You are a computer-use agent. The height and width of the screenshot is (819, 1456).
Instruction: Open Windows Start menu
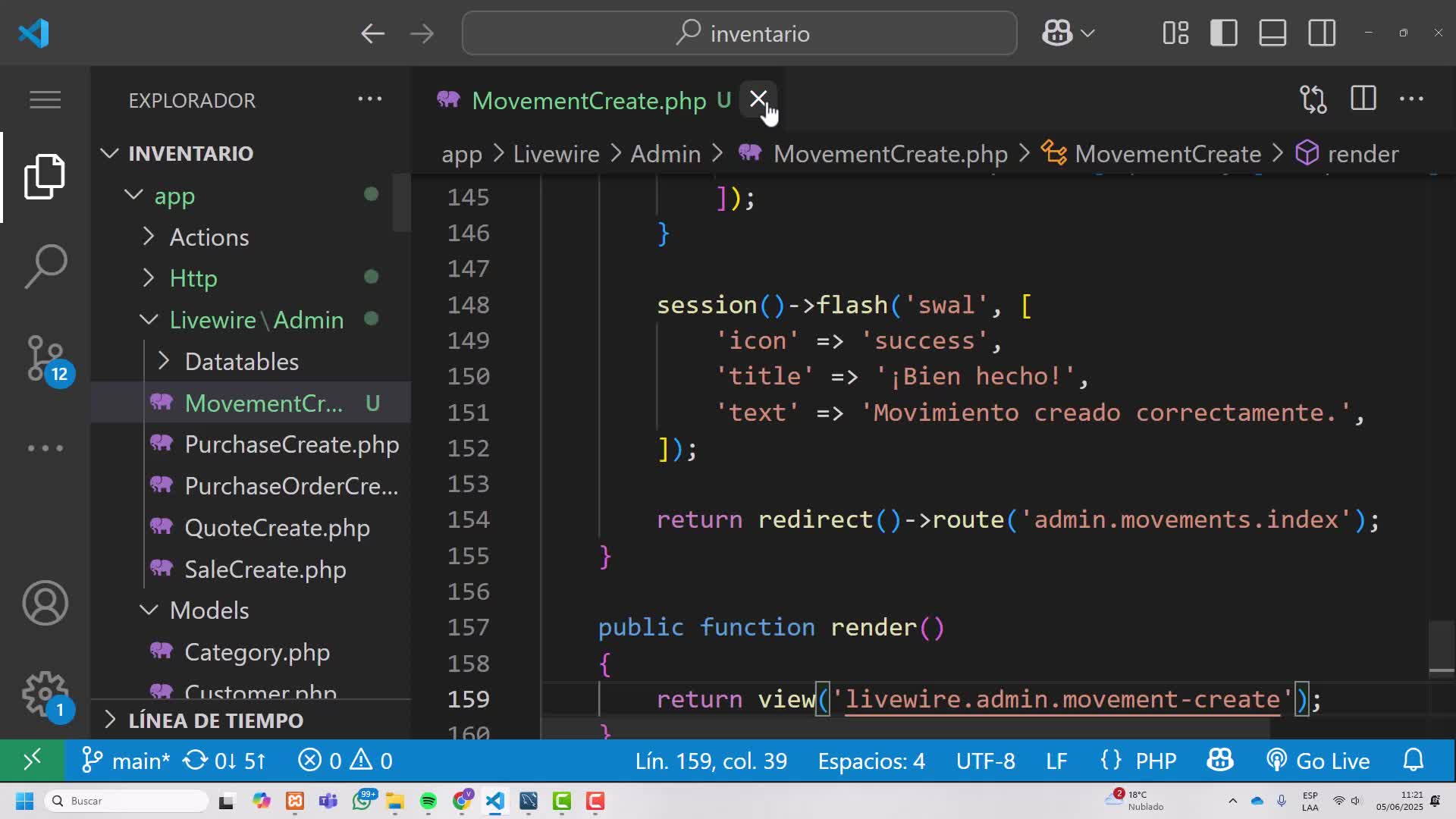pyautogui.click(x=24, y=801)
